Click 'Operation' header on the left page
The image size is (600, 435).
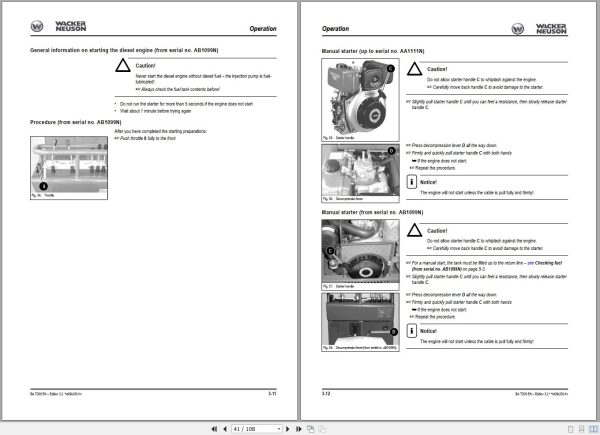[262, 29]
